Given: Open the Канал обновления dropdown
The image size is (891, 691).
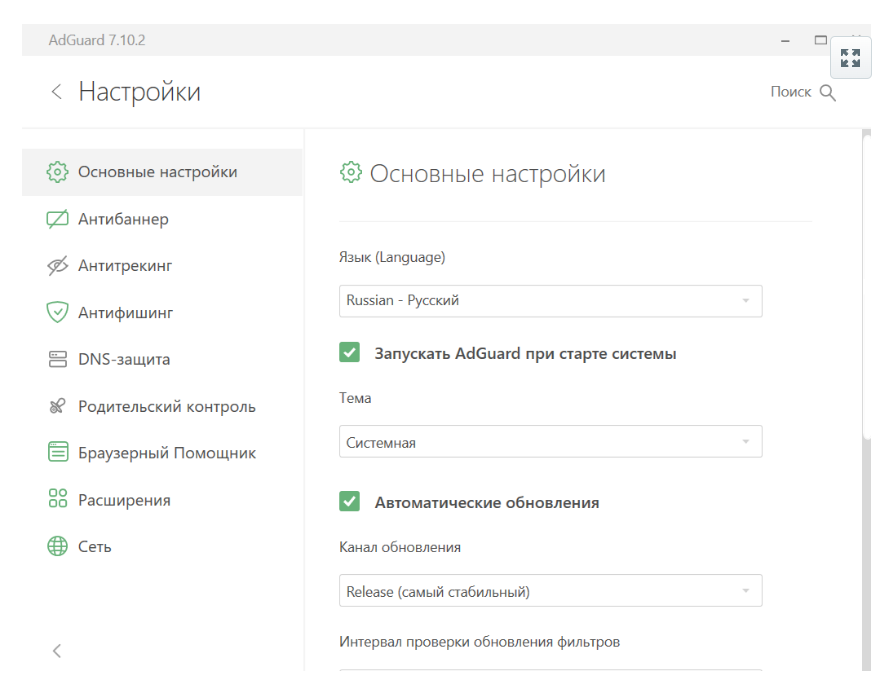Looking at the screenshot, I should pyautogui.click(x=551, y=591).
